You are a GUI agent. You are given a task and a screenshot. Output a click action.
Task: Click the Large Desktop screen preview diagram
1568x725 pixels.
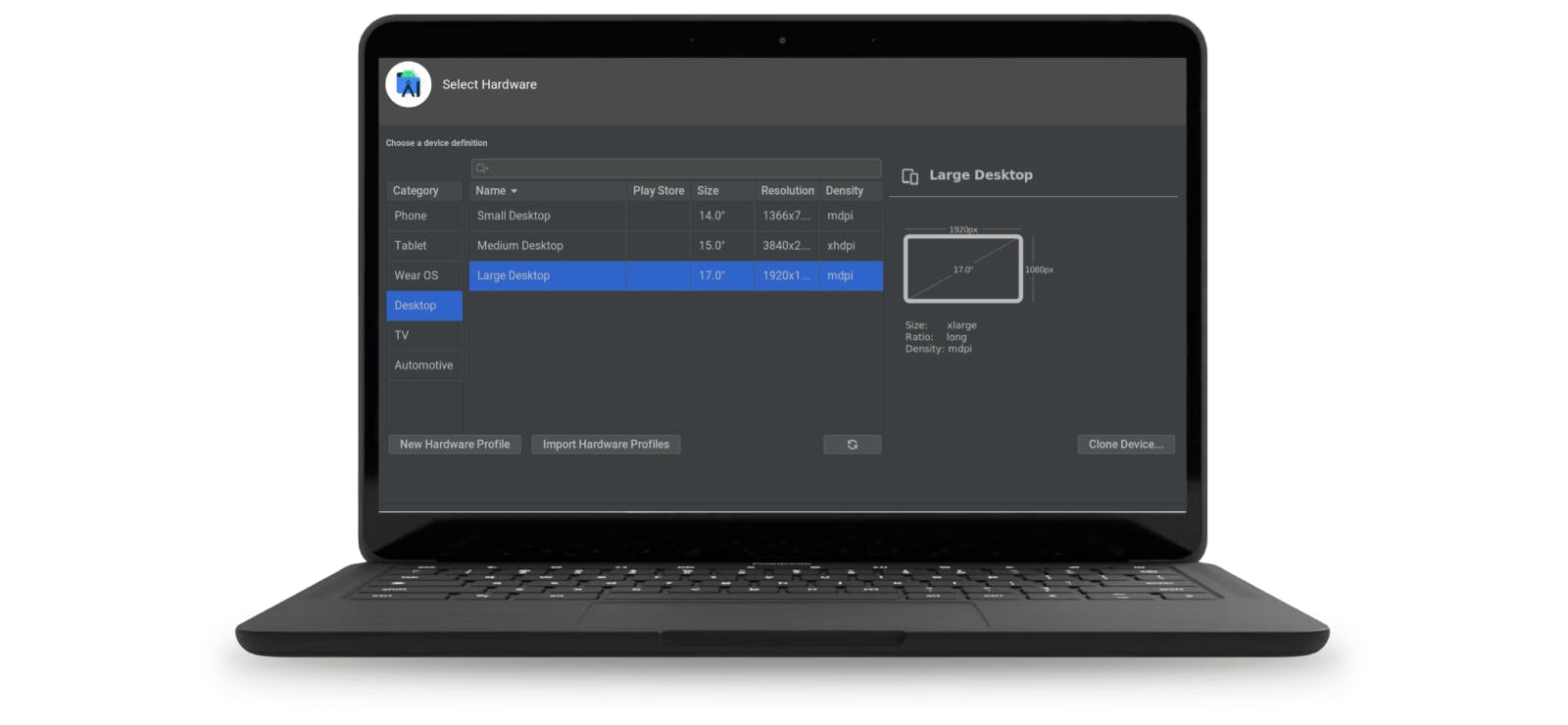(962, 268)
